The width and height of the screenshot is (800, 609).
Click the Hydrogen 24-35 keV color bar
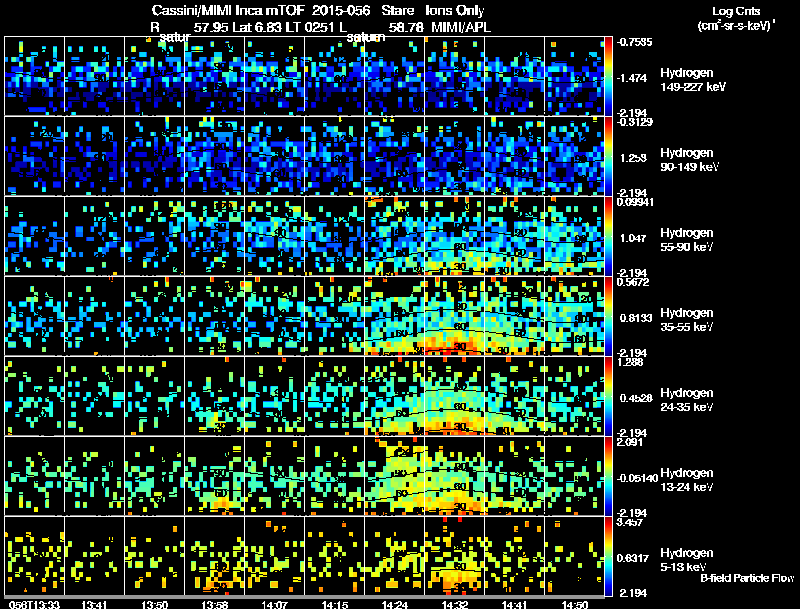(x=608, y=396)
